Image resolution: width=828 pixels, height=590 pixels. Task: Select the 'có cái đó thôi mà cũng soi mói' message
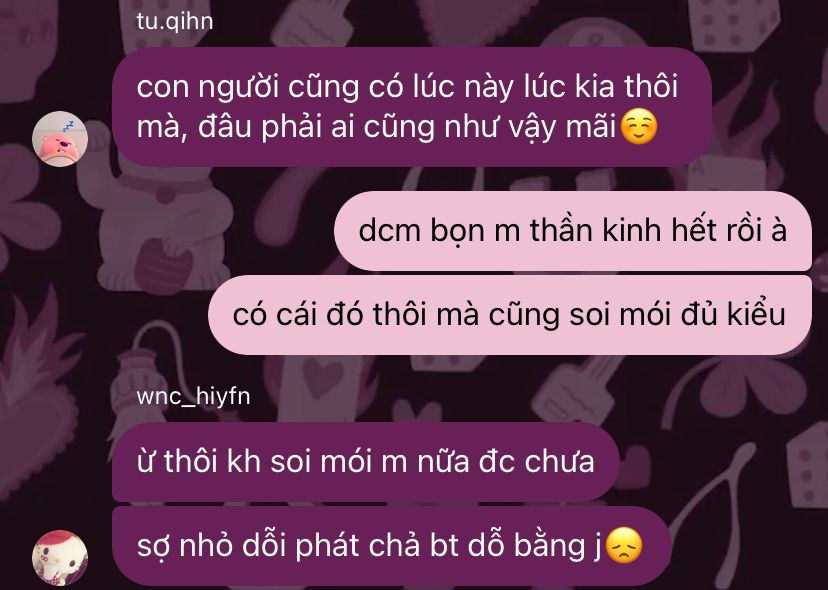coord(510,315)
